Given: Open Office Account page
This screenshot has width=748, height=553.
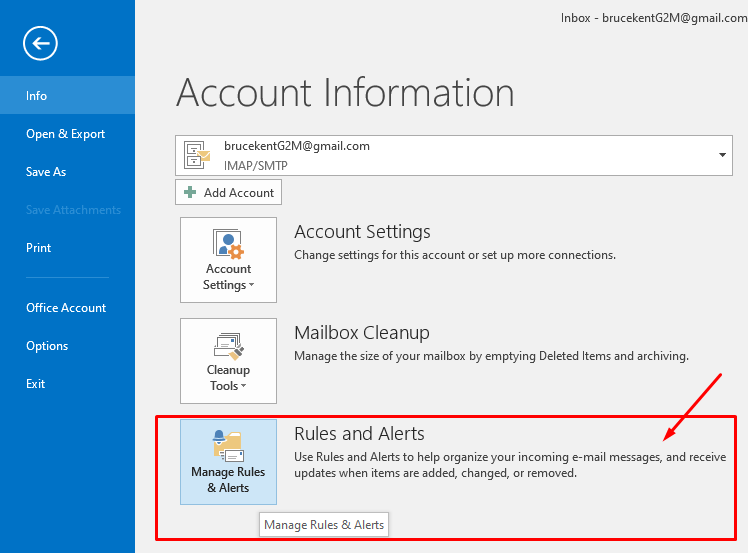Looking at the screenshot, I should coord(67,308).
